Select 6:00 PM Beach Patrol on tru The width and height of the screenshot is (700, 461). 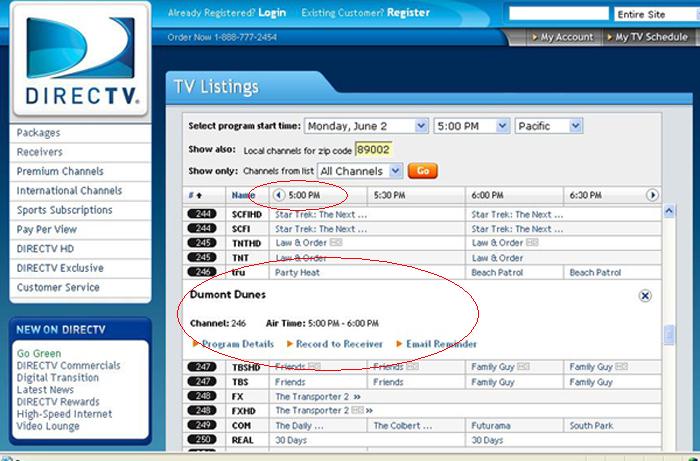tap(497, 272)
